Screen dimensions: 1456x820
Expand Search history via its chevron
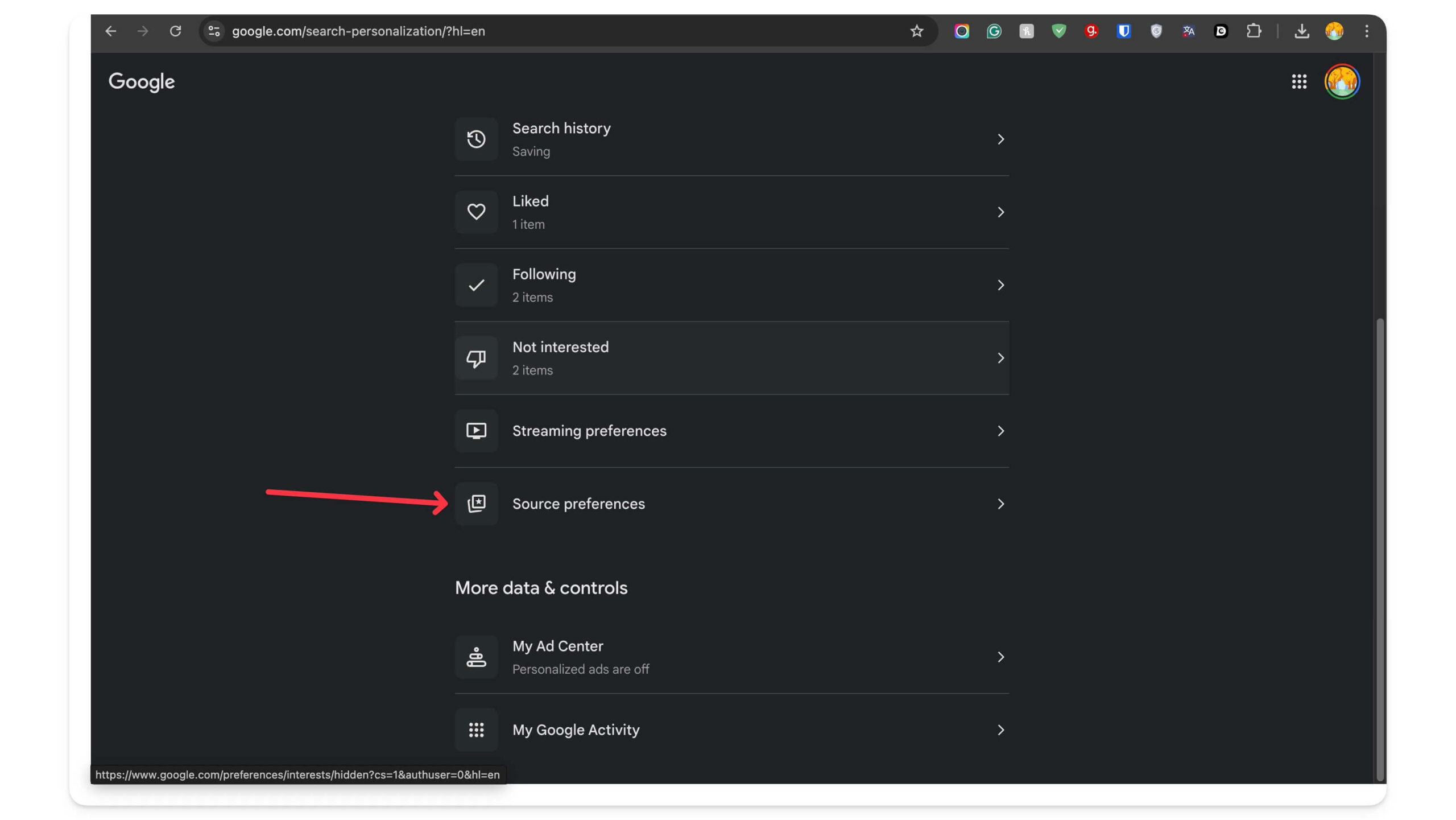pos(1000,139)
